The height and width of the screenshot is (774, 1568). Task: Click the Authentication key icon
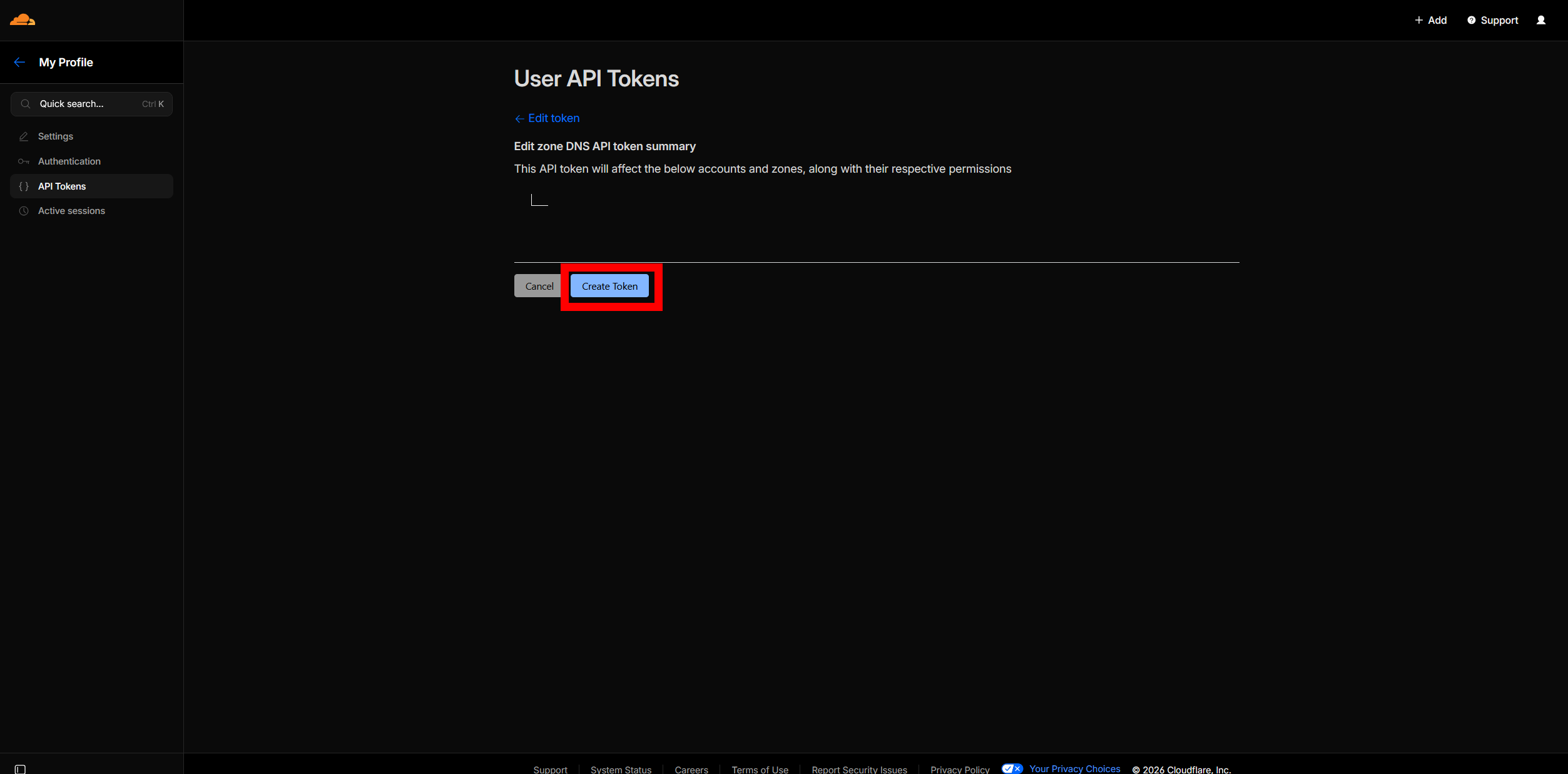pos(24,161)
